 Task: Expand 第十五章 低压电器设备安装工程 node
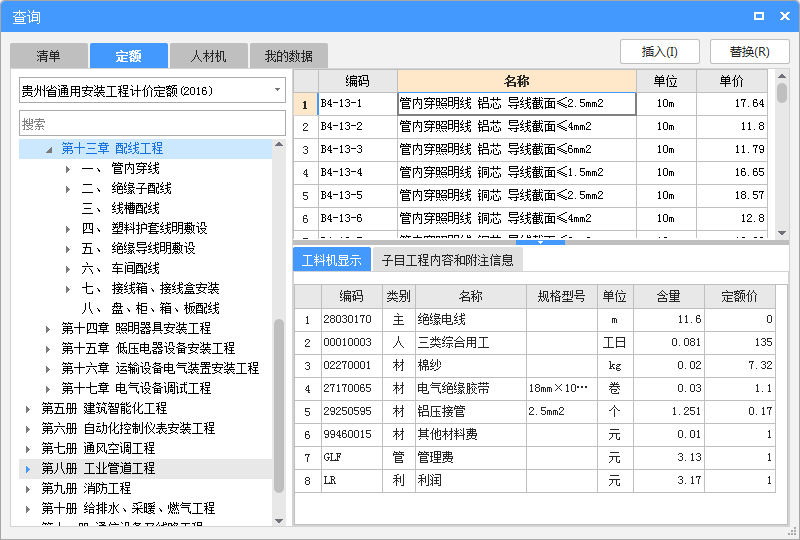click(x=48, y=349)
